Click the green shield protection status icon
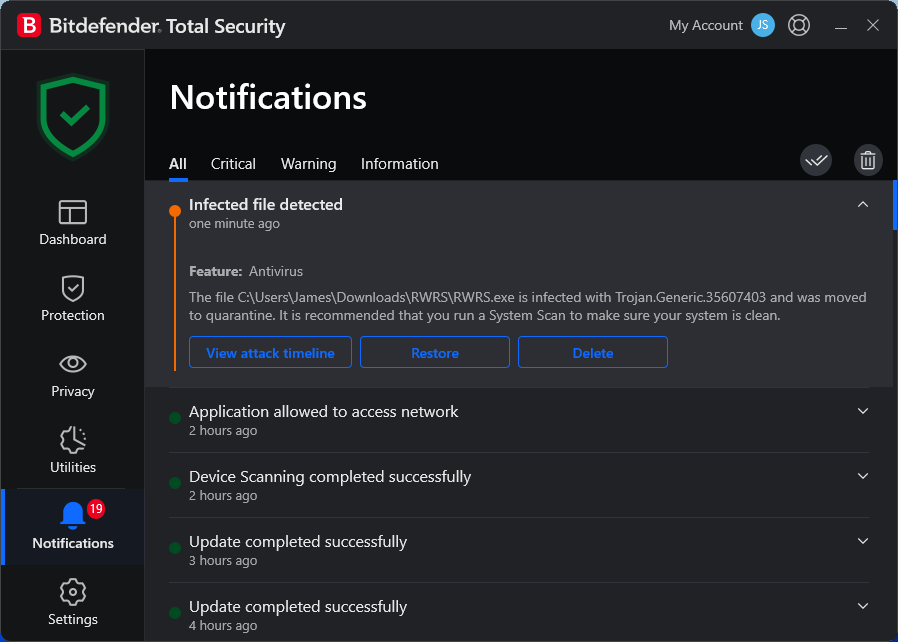This screenshot has width=898, height=642. [x=73, y=117]
